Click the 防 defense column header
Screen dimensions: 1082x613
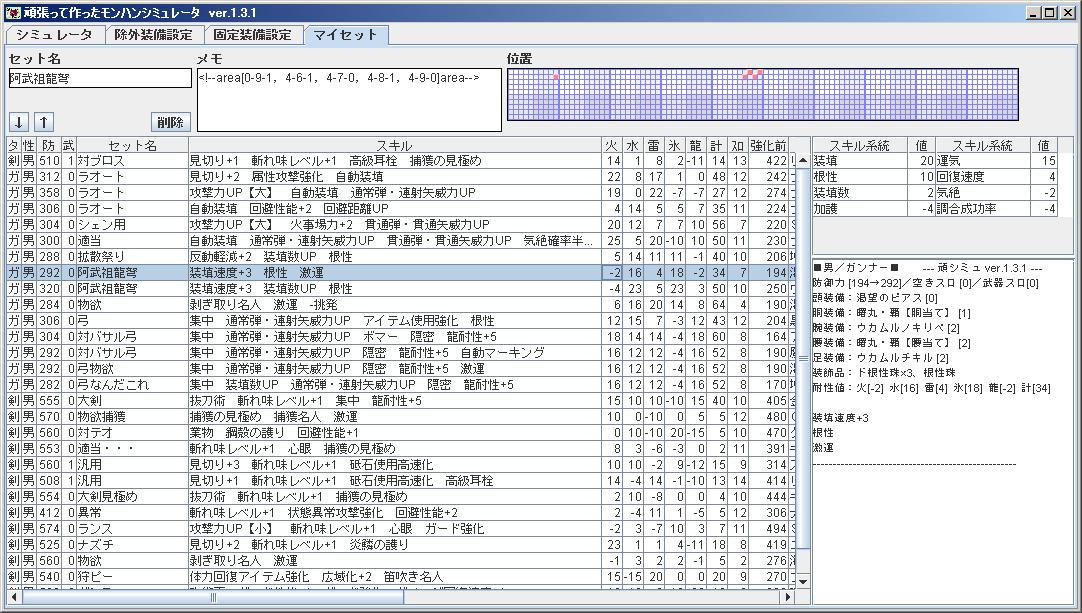pos(48,146)
